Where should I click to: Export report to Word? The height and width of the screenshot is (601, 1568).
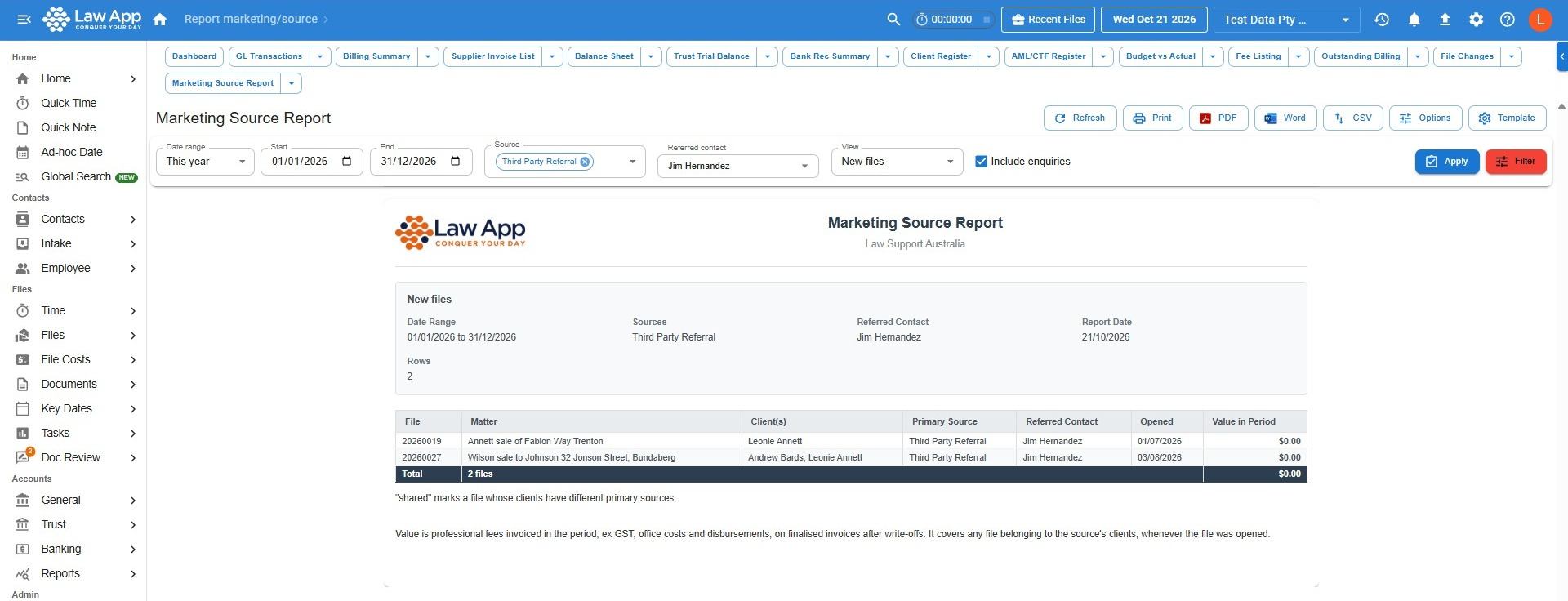[1285, 118]
